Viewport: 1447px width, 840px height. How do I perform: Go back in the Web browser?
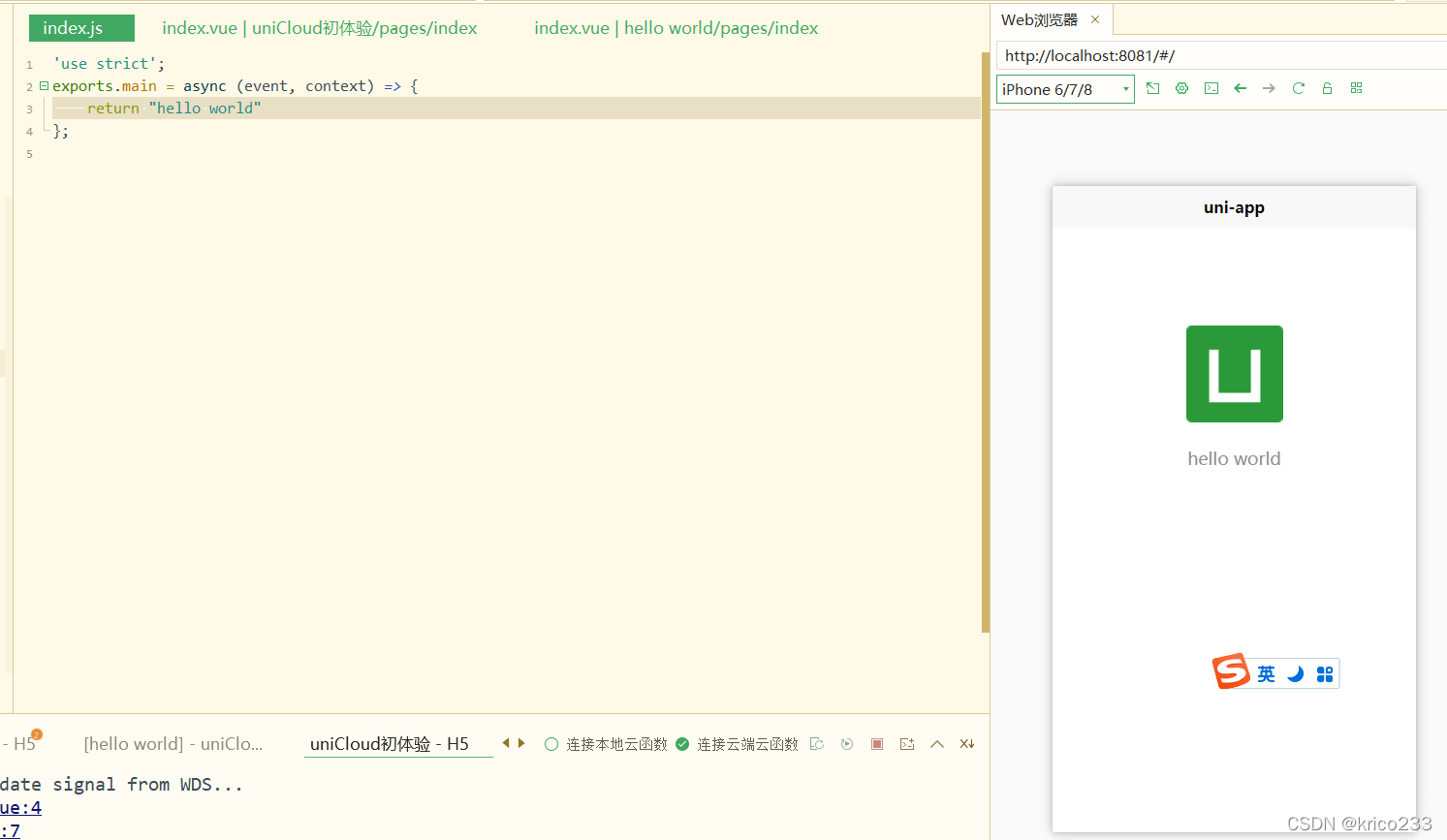[x=1240, y=88]
